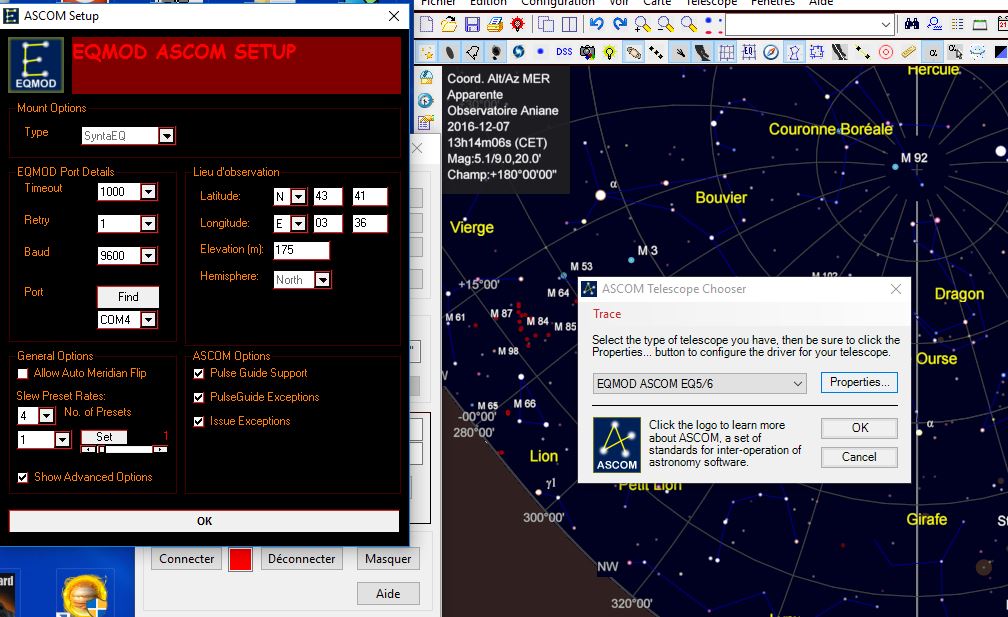Screen dimensions: 1008x617
Task: Open the Voir menu
Action: click(x=619, y=3)
